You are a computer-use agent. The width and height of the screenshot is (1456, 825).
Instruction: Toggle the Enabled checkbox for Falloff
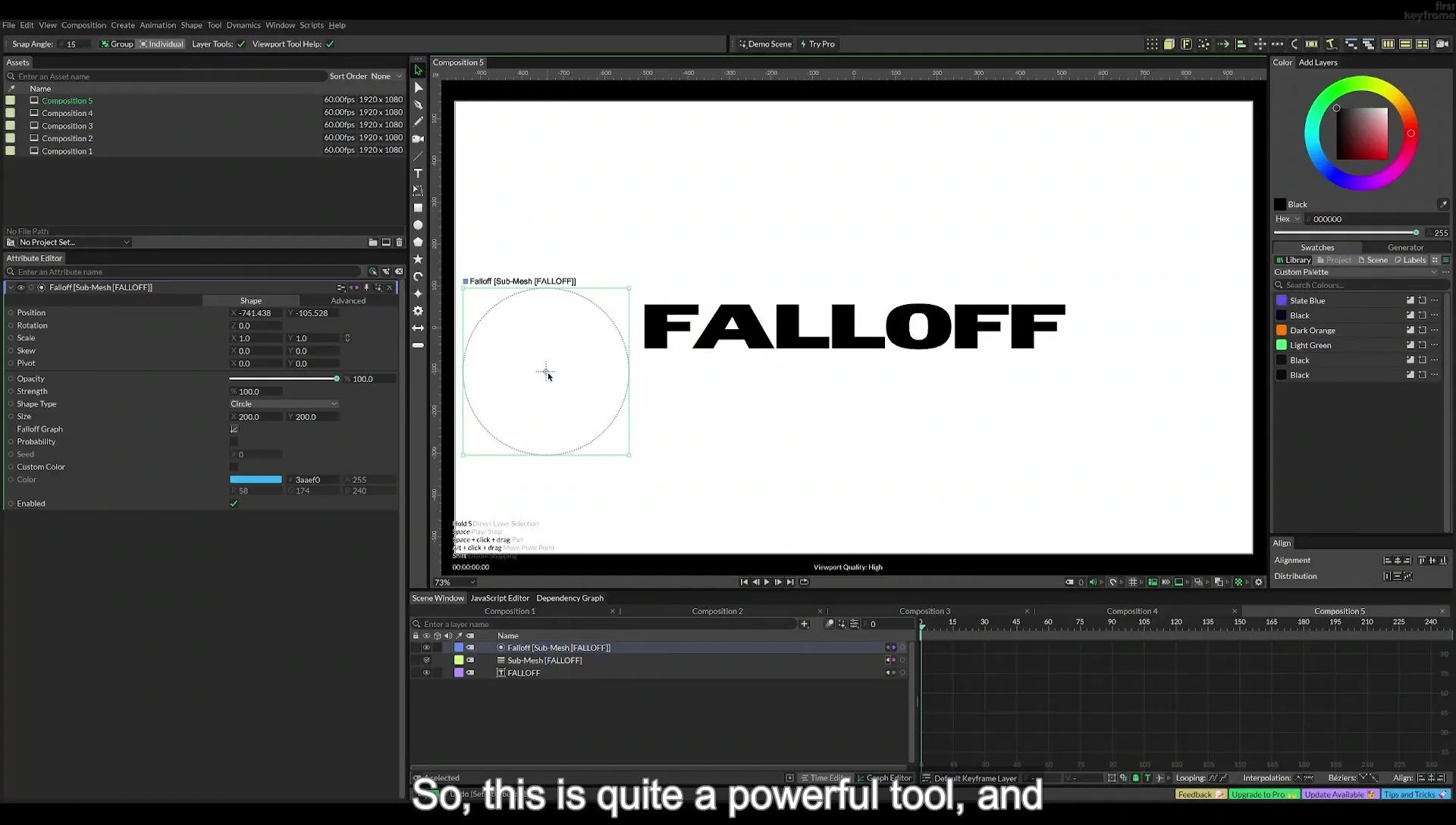pyautogui.click(x=234, y=503)
